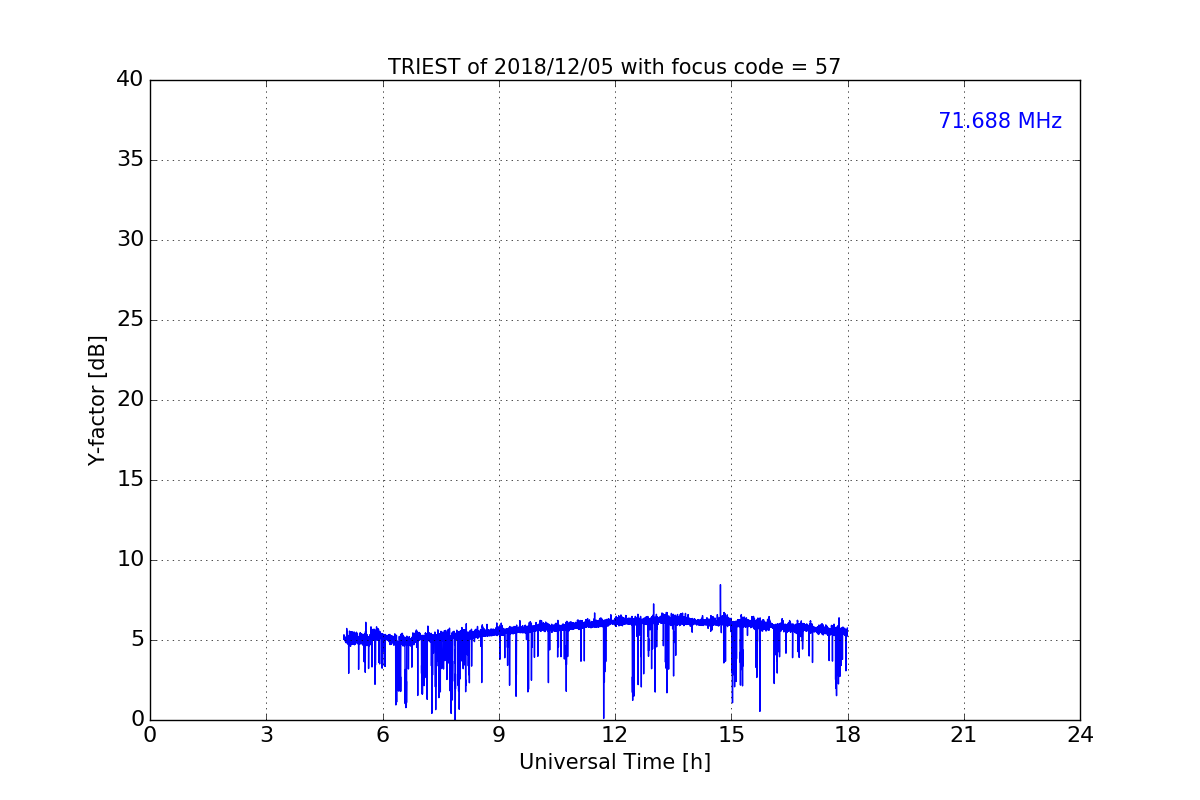Click the y-axis tick label '35'
This screenshot has width=1200, height=800.
click(130, 160)
